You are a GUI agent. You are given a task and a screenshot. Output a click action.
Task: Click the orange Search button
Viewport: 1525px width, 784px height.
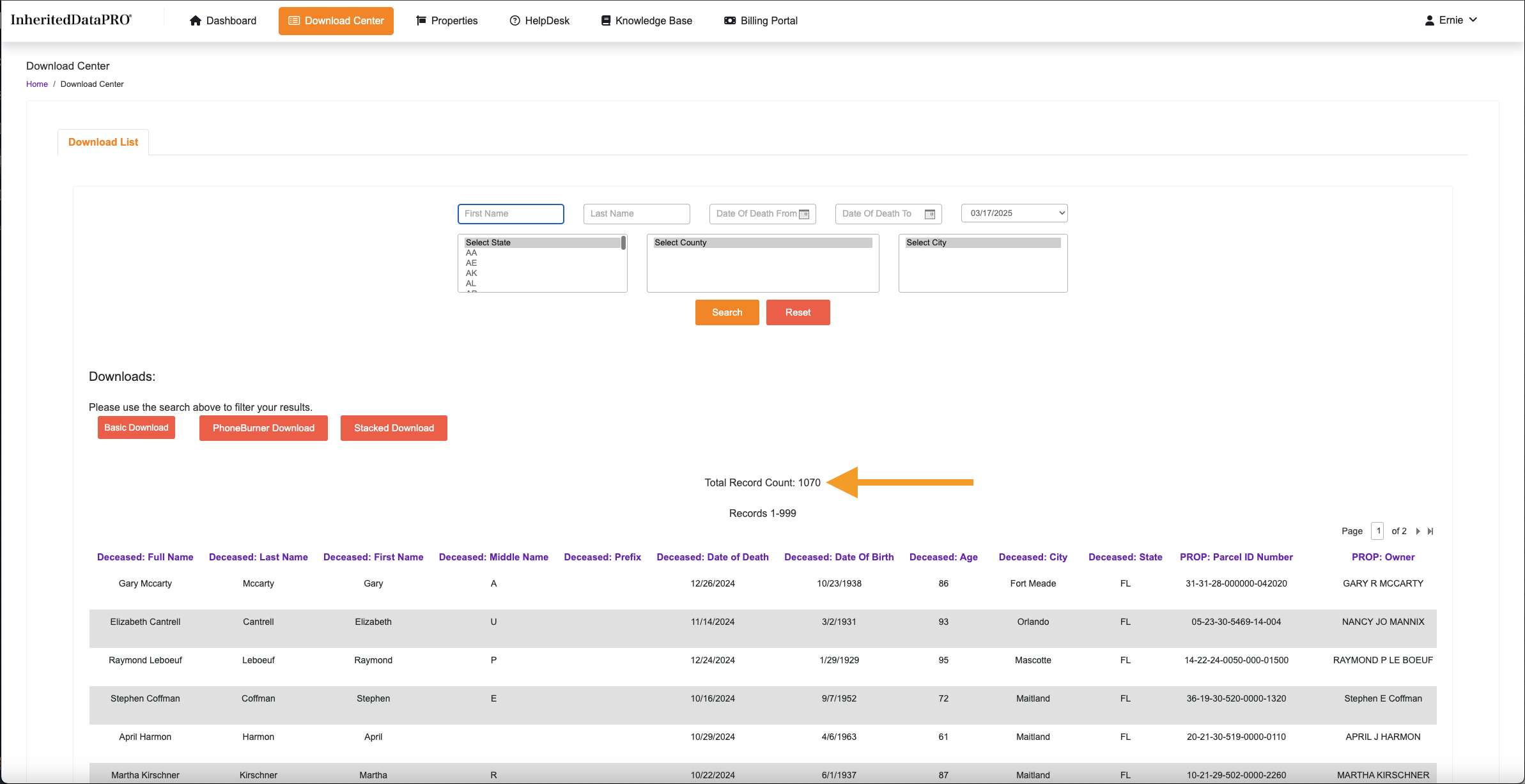tap(727, 312)
